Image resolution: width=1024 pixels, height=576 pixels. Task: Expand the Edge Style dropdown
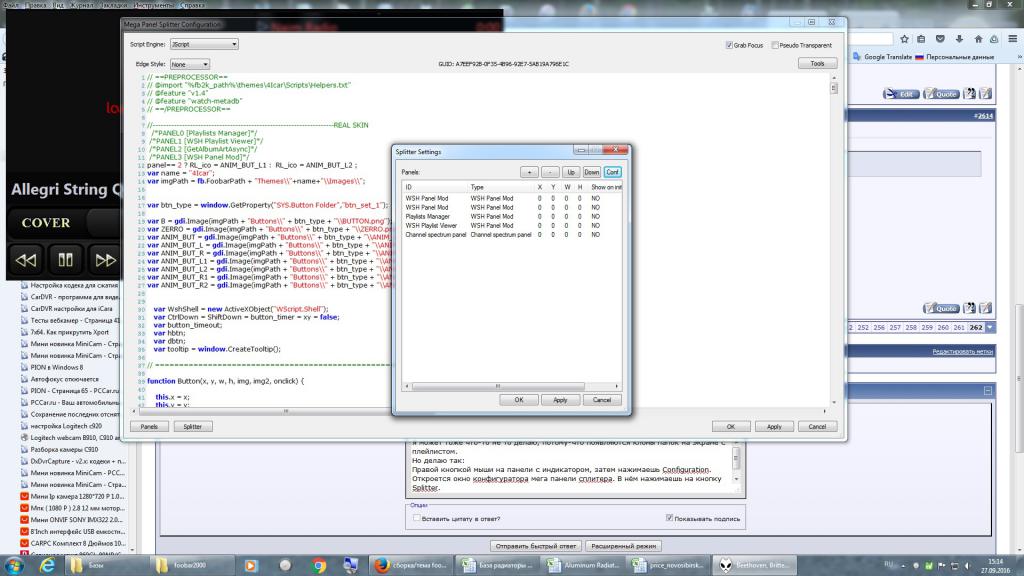point(190,64)
